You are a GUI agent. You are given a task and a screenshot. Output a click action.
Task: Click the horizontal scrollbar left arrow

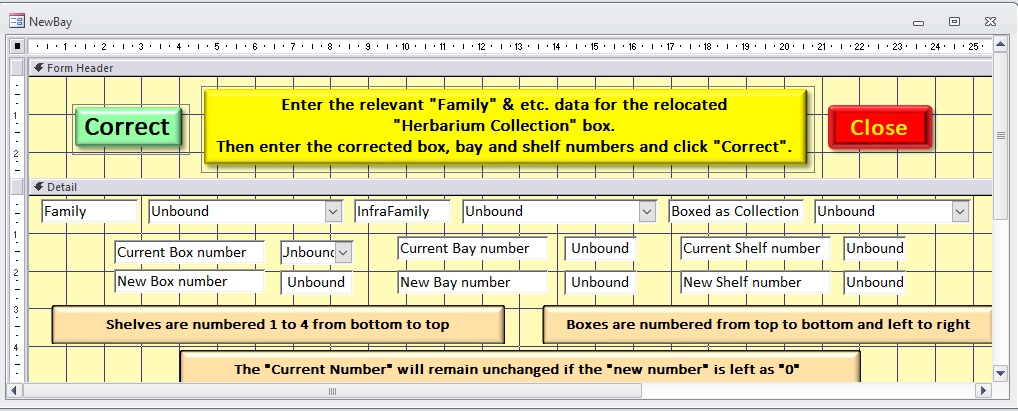click(16, 391)
